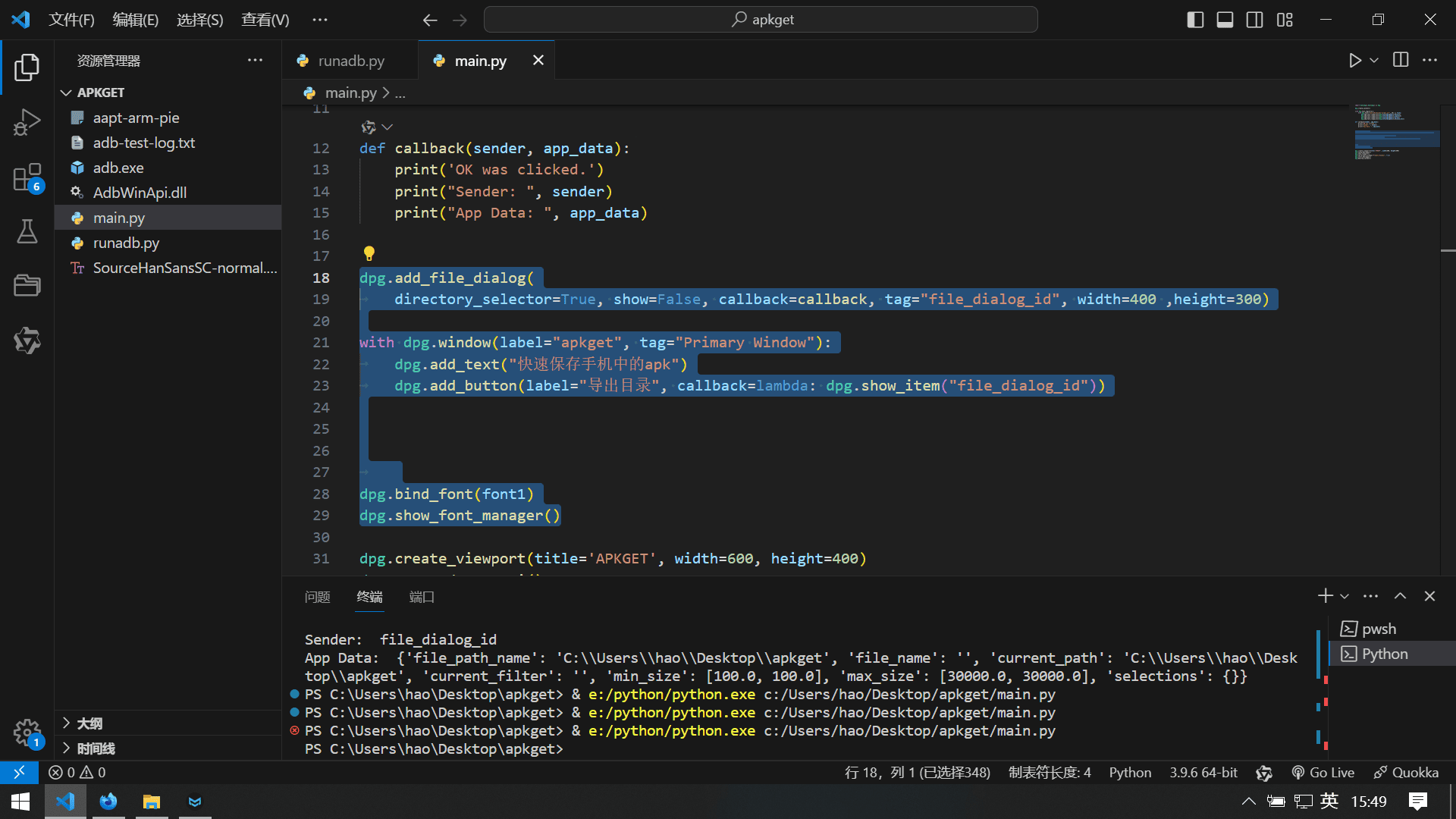
Task: Open the run button dropdown arrow
Action: tap(1374, 61)
